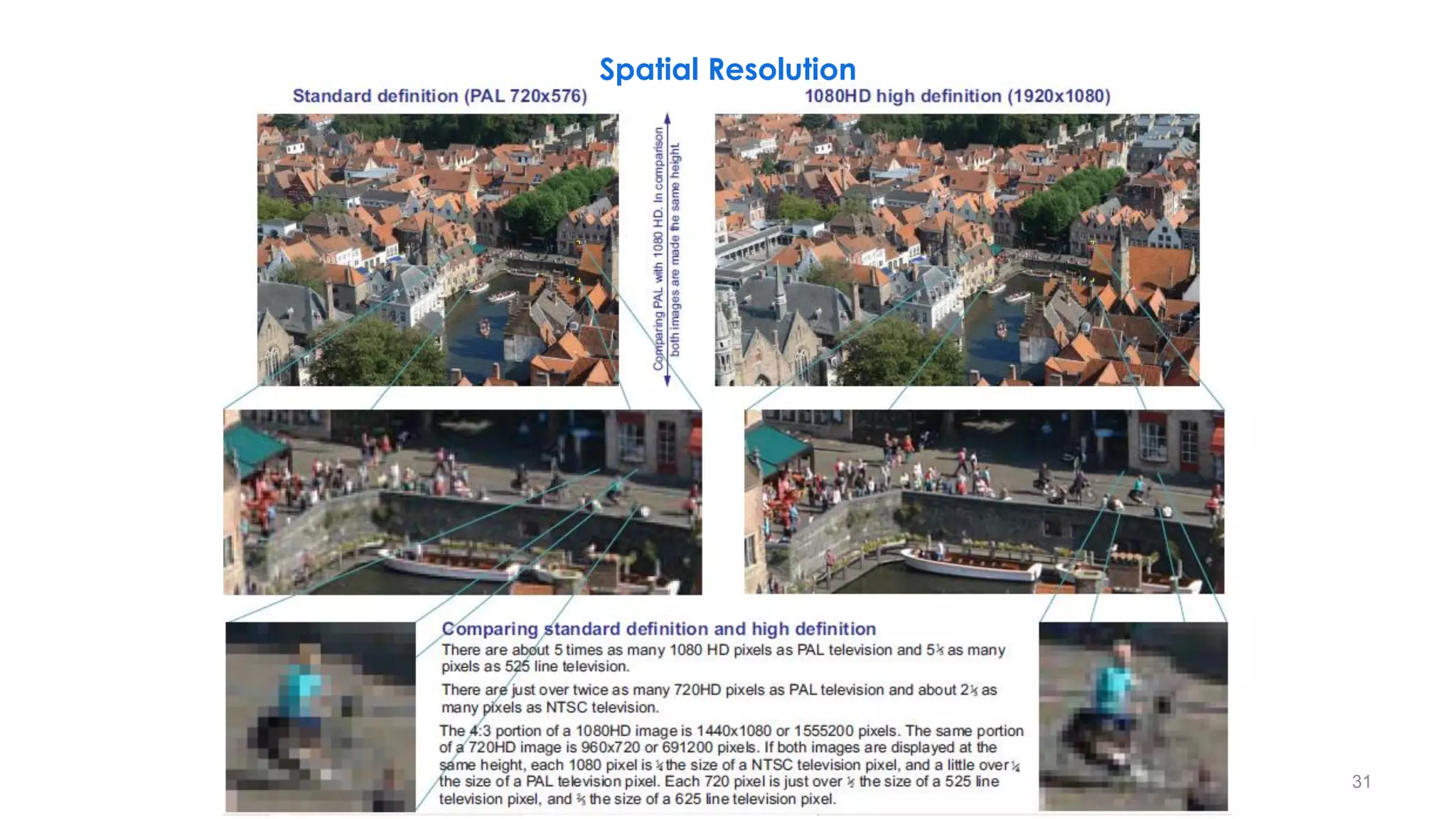The width and height of the screenshot is (1456, 819).
Task: Click paragraph starting 'There are about 5 times'
Action: click(x=724, y=658)
